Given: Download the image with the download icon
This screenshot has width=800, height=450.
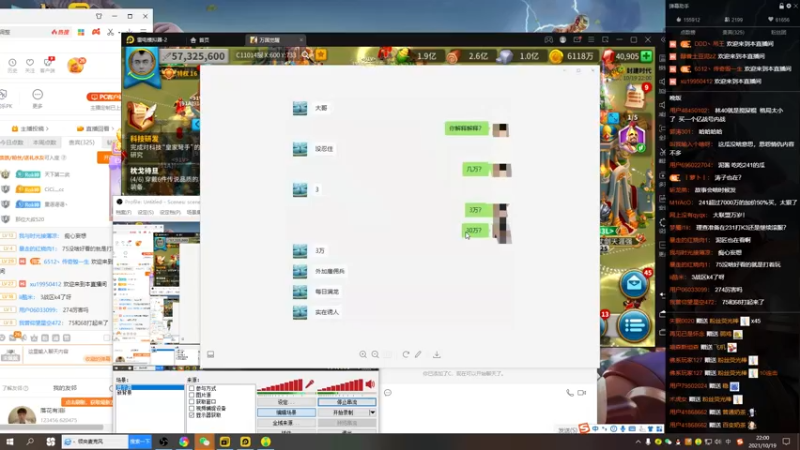Looking at the screenshot, I should 437,354.
